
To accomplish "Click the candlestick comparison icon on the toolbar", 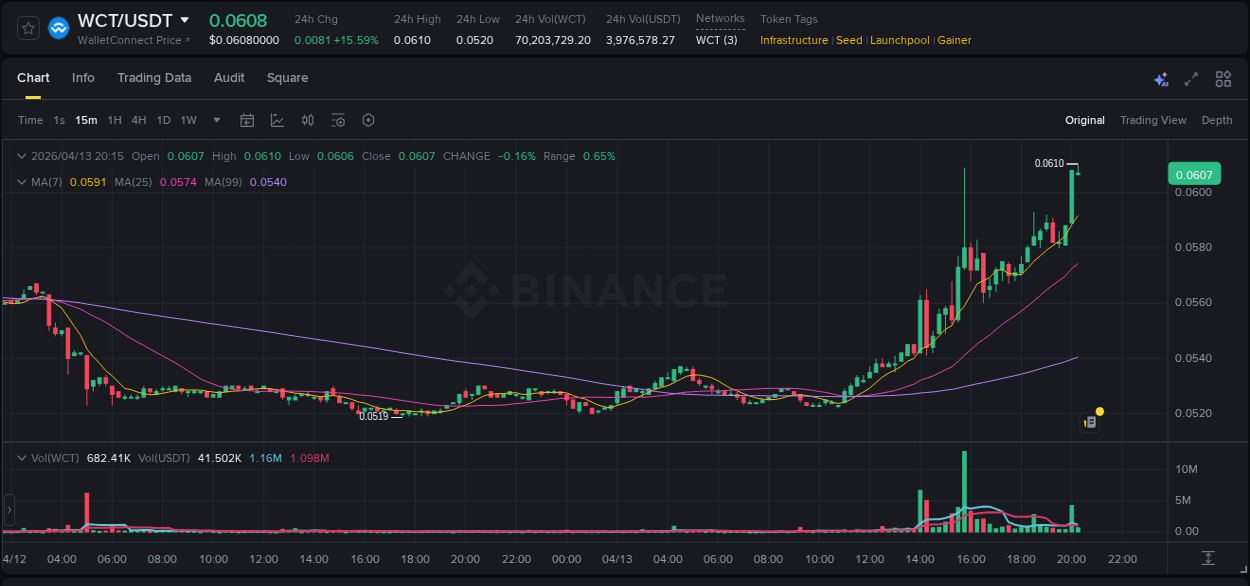I will click(307, 120).
